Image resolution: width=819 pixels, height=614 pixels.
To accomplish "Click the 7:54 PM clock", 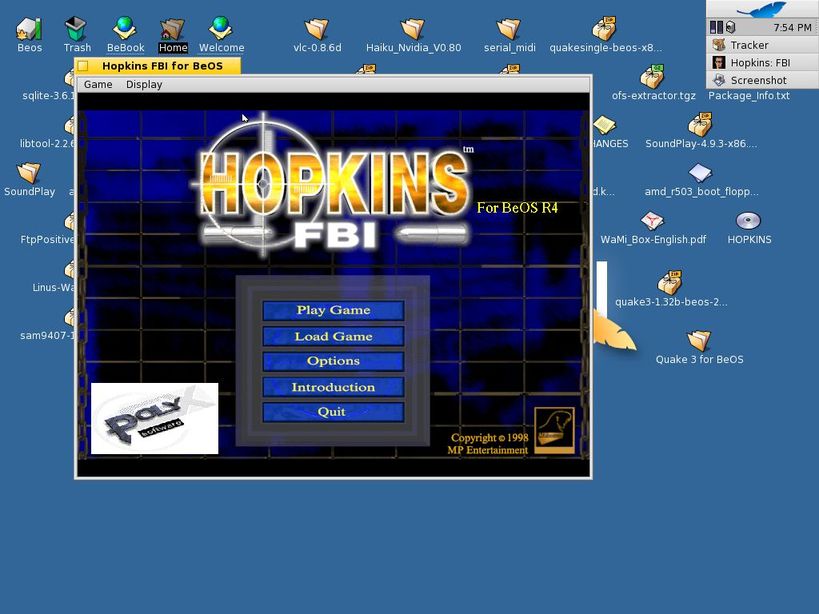I will pos(792,27).
